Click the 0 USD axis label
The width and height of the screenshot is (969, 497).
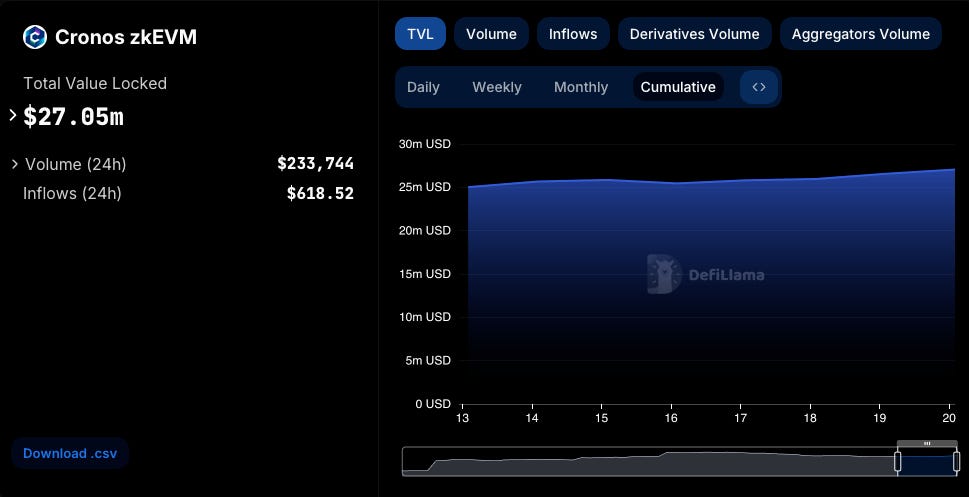coord(433,404)
